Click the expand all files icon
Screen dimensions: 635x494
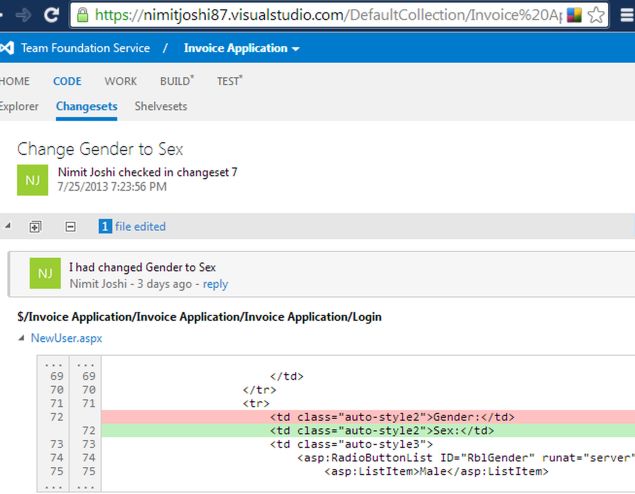click(x=36, y=227)
